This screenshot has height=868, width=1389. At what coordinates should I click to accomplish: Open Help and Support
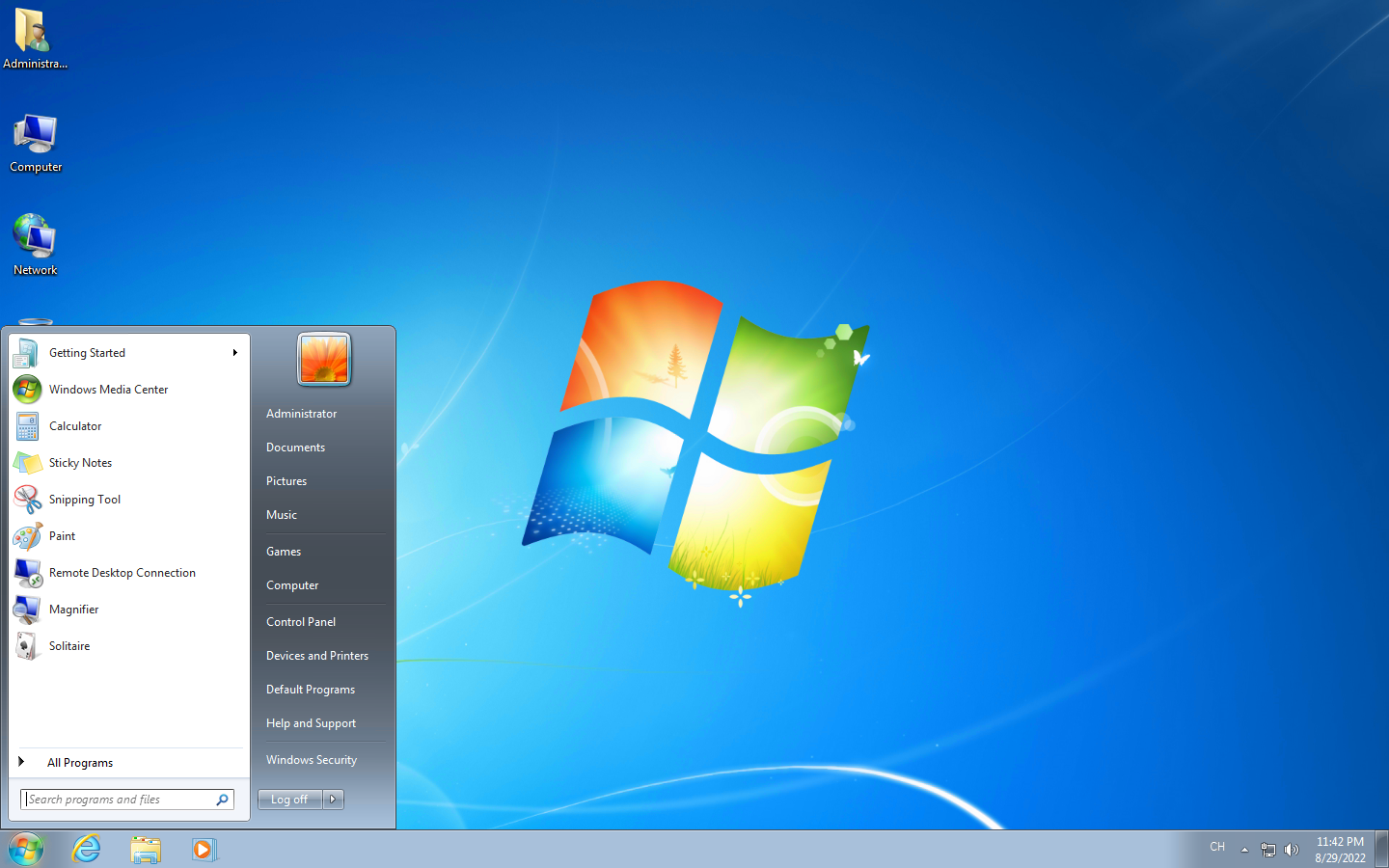tap(311, 723)
